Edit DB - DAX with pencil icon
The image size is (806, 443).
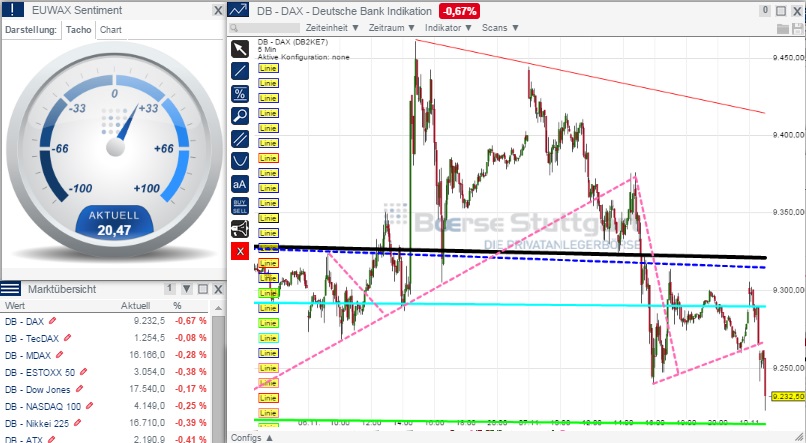[52, 321]
